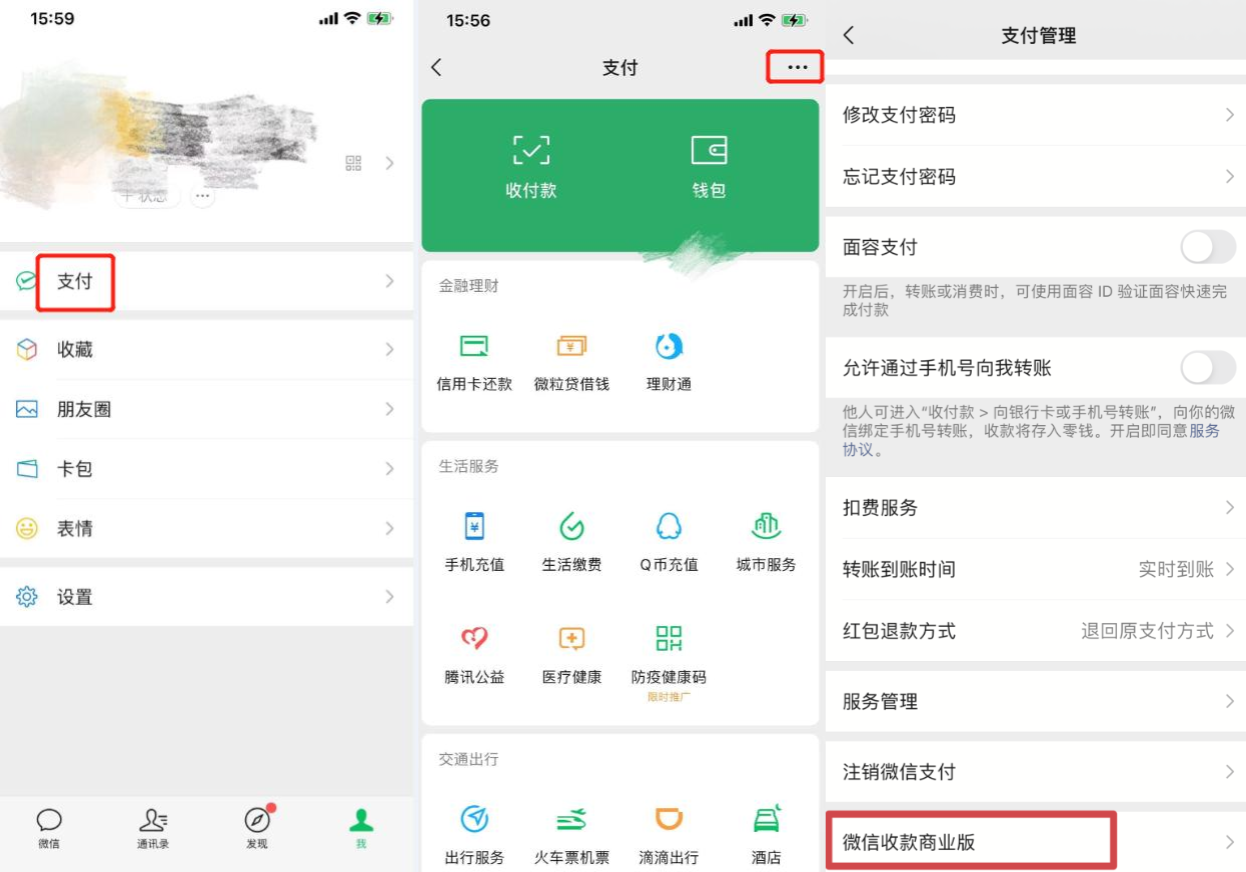
Task: Open the 滴滴出行 icon
Action: coord(668,821)
